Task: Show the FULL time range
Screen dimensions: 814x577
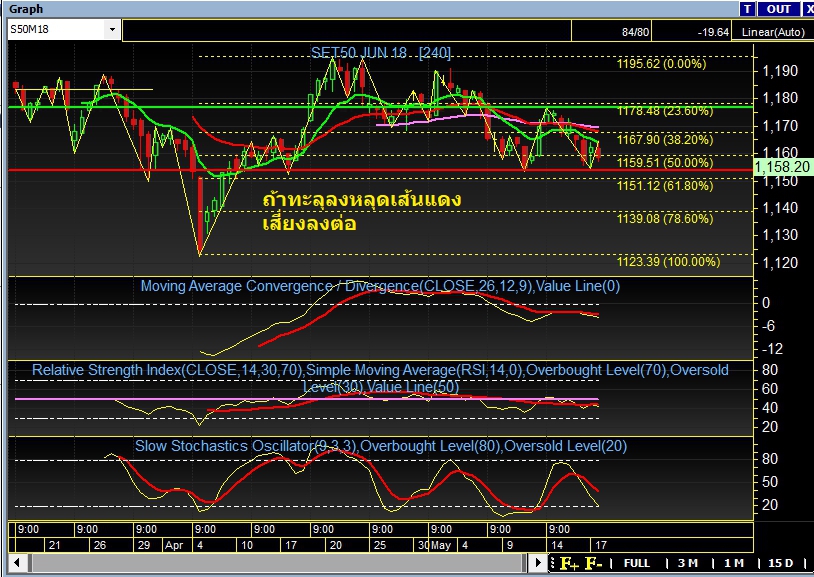Action: coord(636,563)
